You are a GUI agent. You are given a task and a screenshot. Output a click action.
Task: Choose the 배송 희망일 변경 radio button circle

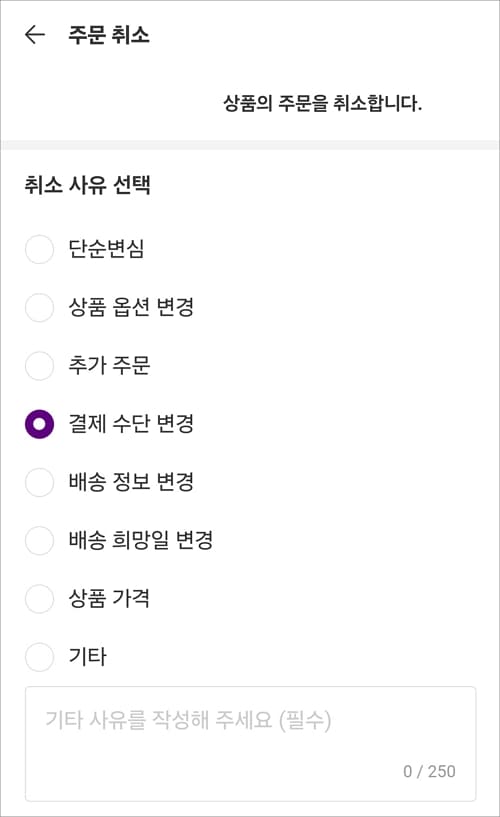click(x=40, y=540)
